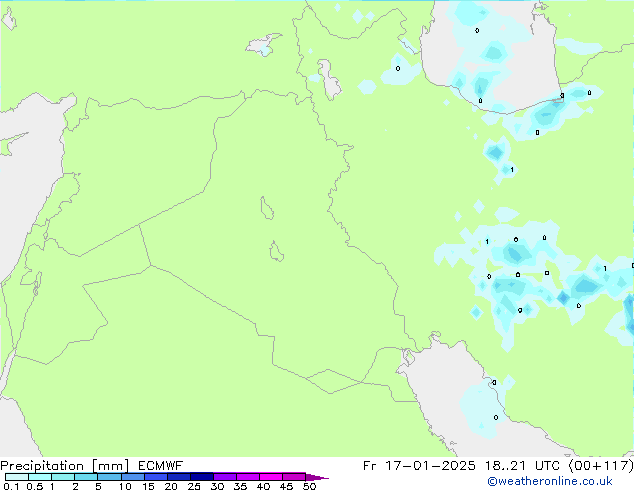The image size is (634, 490).
Task: Choose the 40–45 mm magenta legend swatch
Action: [x=271, y=477]
